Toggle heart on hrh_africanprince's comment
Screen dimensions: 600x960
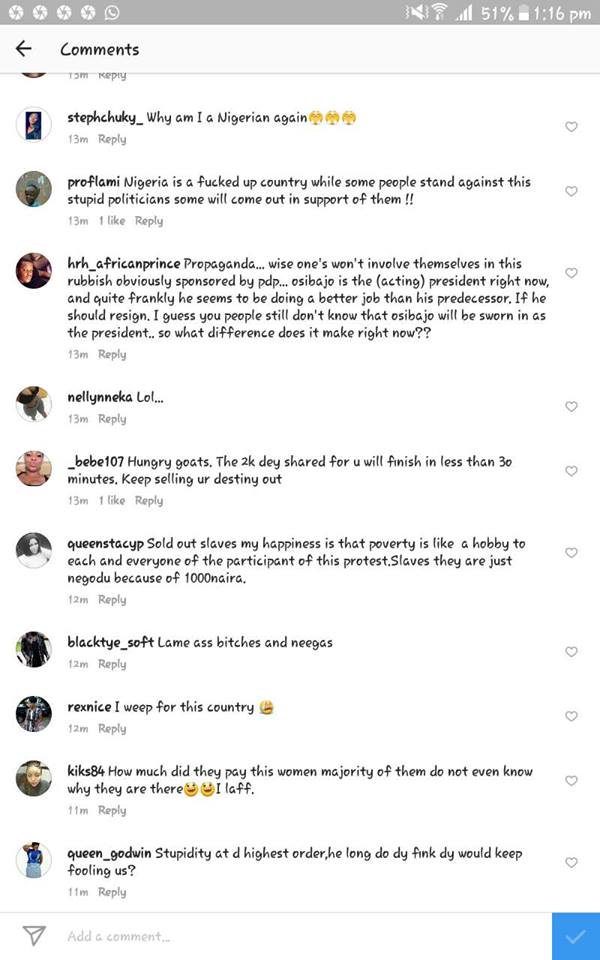(571, 273)
